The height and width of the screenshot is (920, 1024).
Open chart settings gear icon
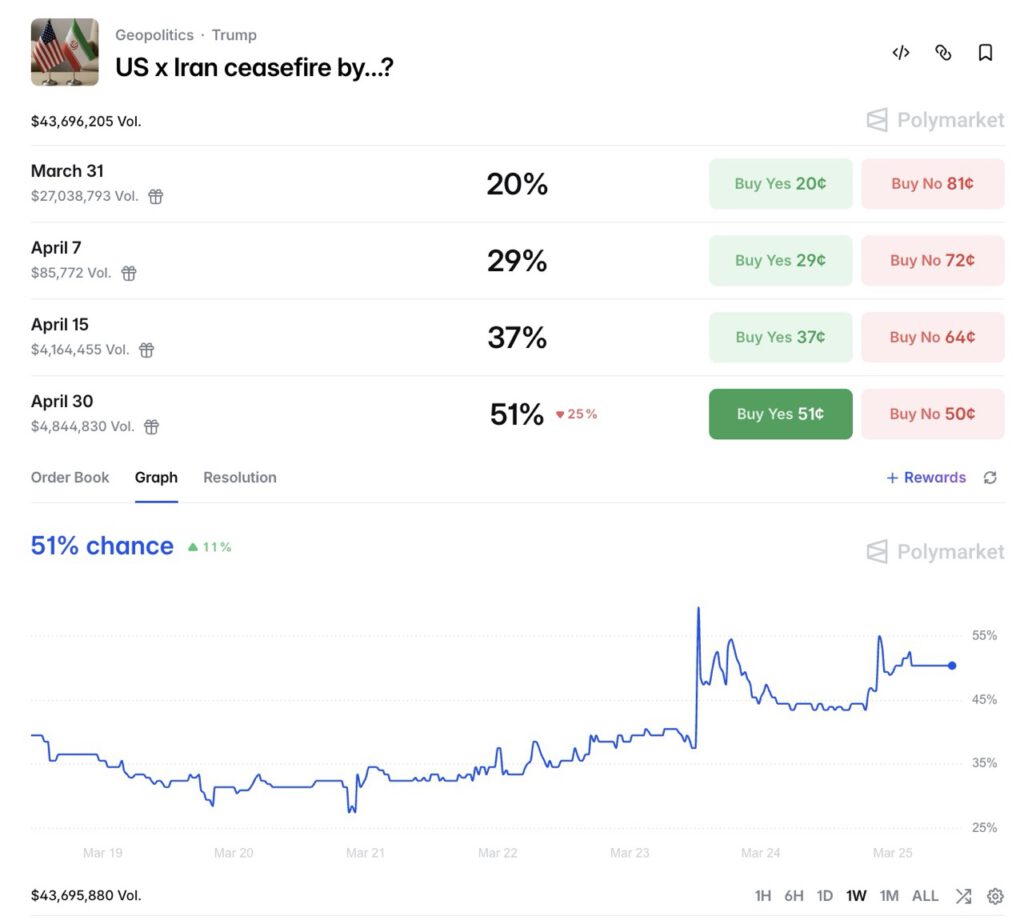[x=994, y=896]
